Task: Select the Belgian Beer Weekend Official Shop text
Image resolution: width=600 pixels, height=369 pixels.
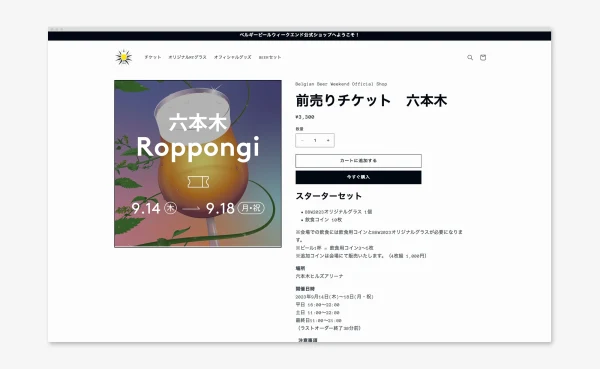Action: (x=341, y=84)
